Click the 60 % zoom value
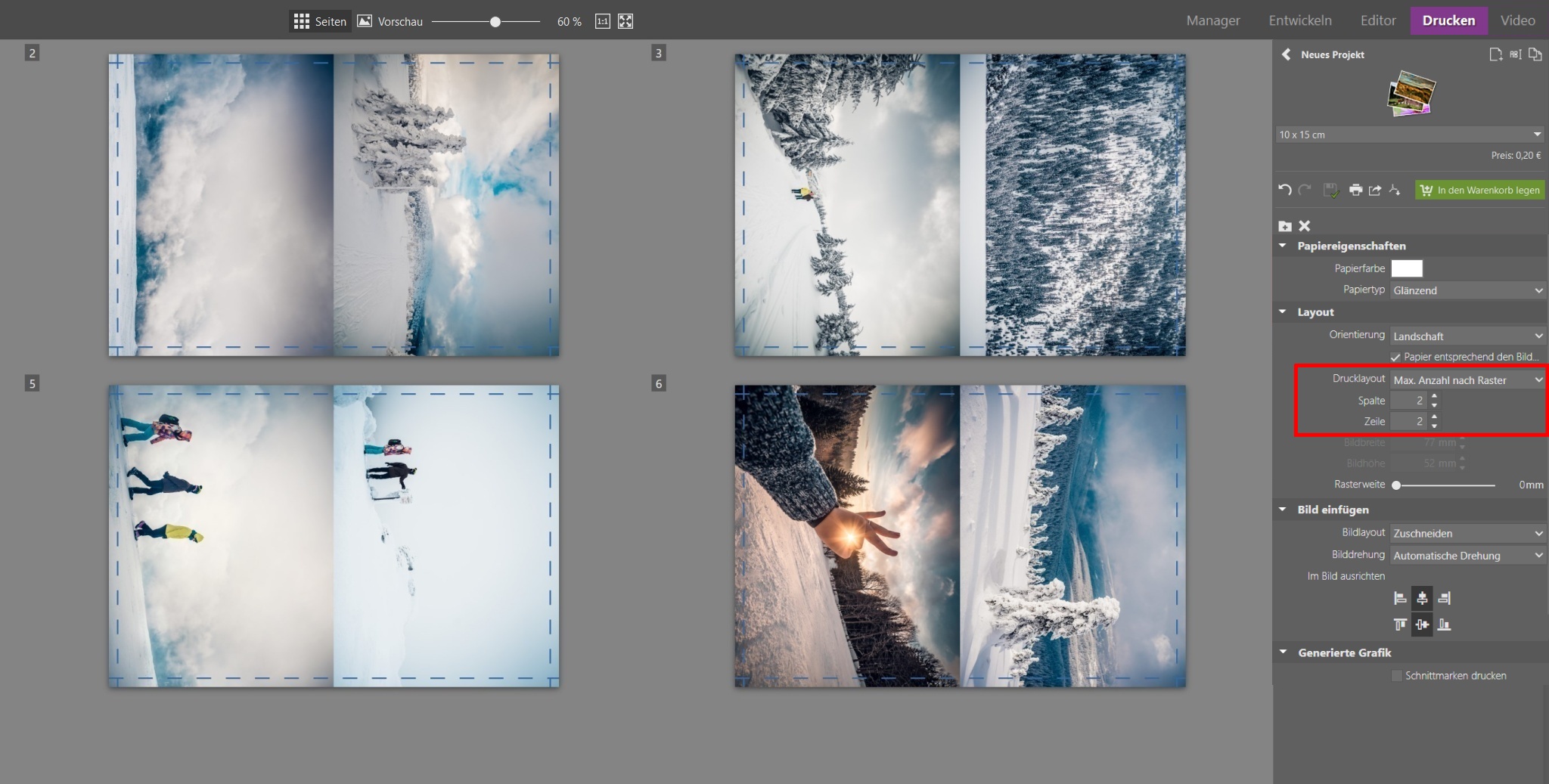 [x=569, y=22]
